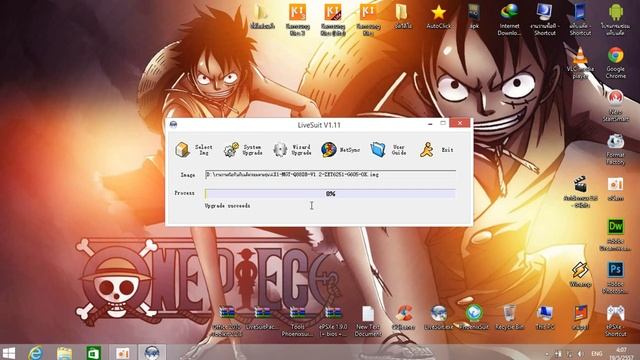Open the User Guide folder icon
Screen dimensions: 640x360
tap(378, 149)
